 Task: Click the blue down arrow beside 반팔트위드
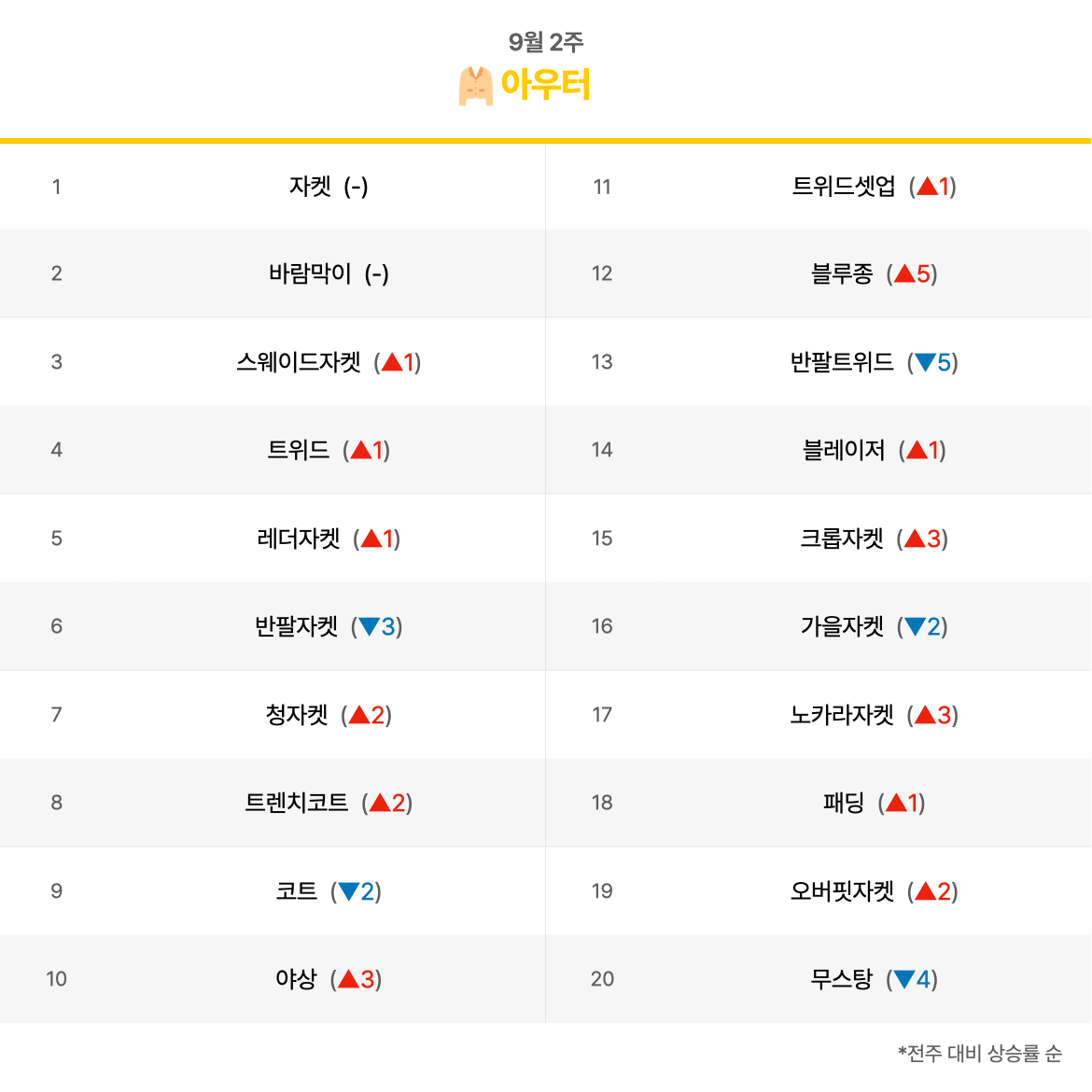point(926,362)
